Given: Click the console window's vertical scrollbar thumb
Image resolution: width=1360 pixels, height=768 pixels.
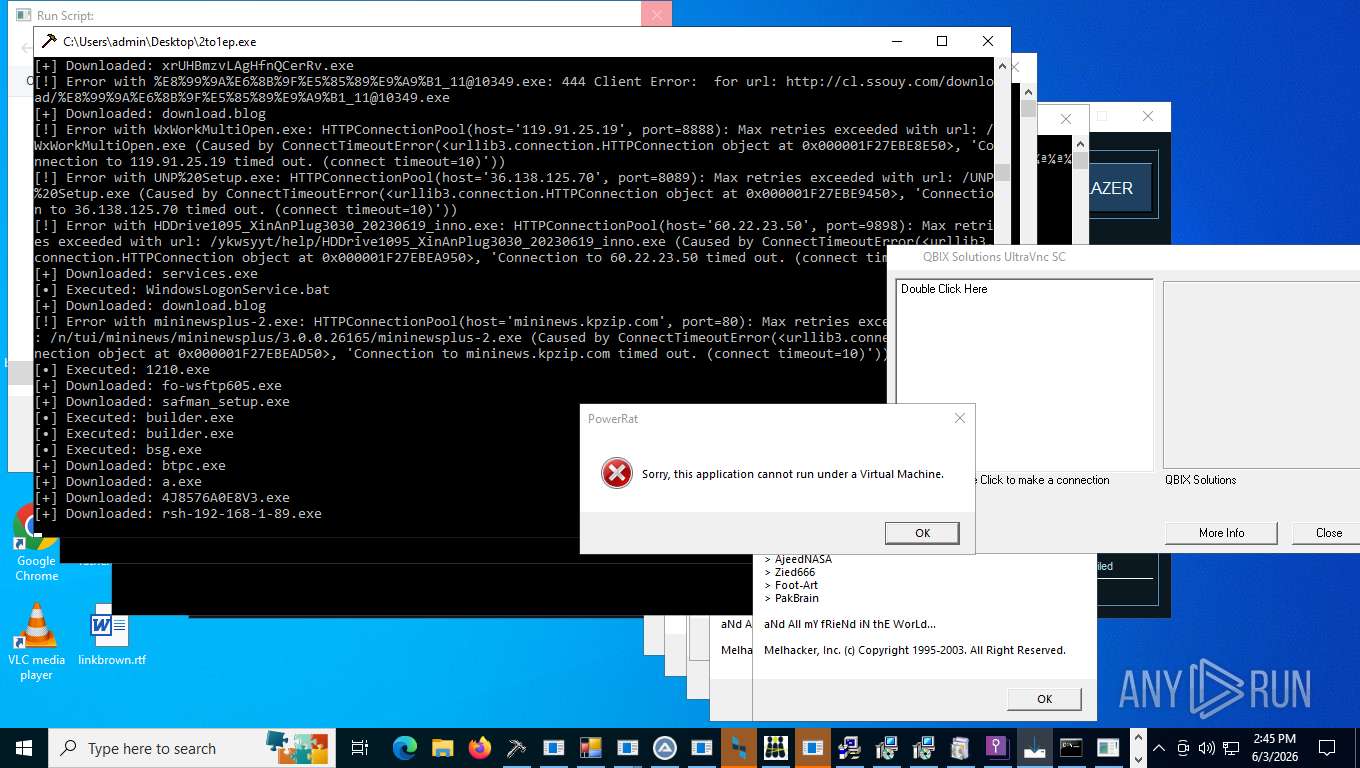Looking at the screenshot, I should coord(1002,173).
